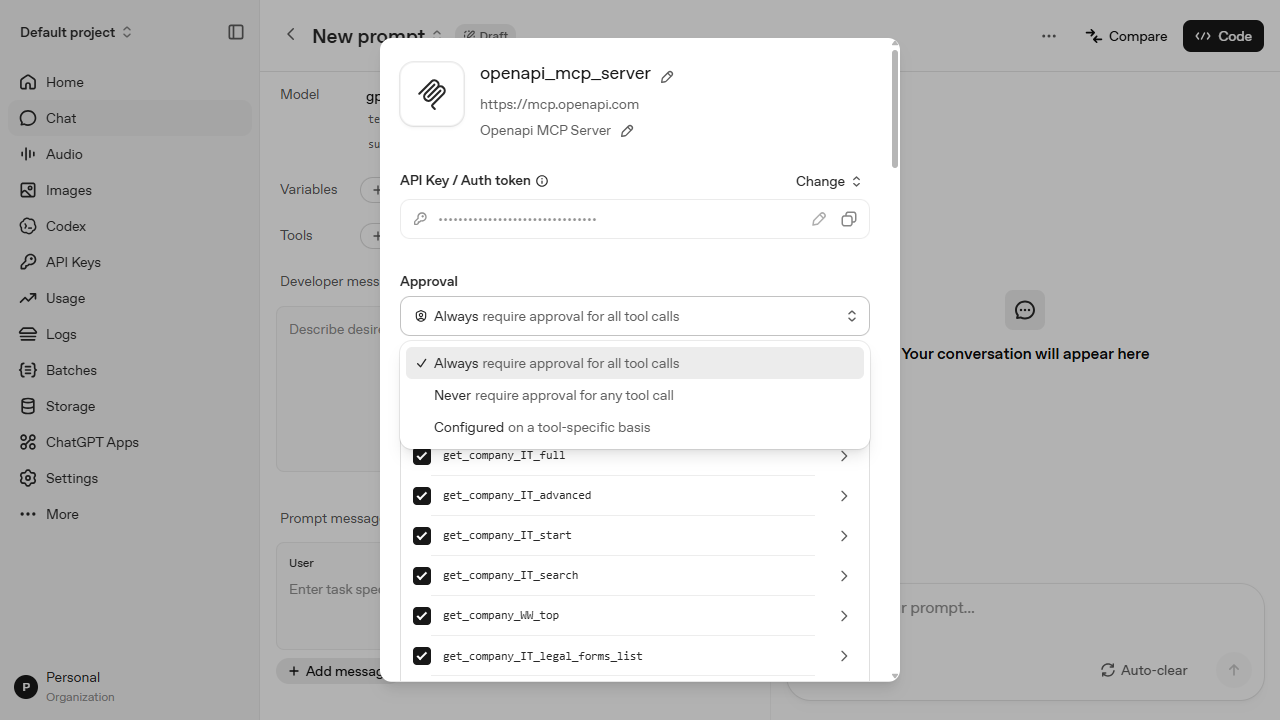This screenshot has width=1280, height=720.
Task: Click the get_company_IT_search tool name
Action: [510, 576]
